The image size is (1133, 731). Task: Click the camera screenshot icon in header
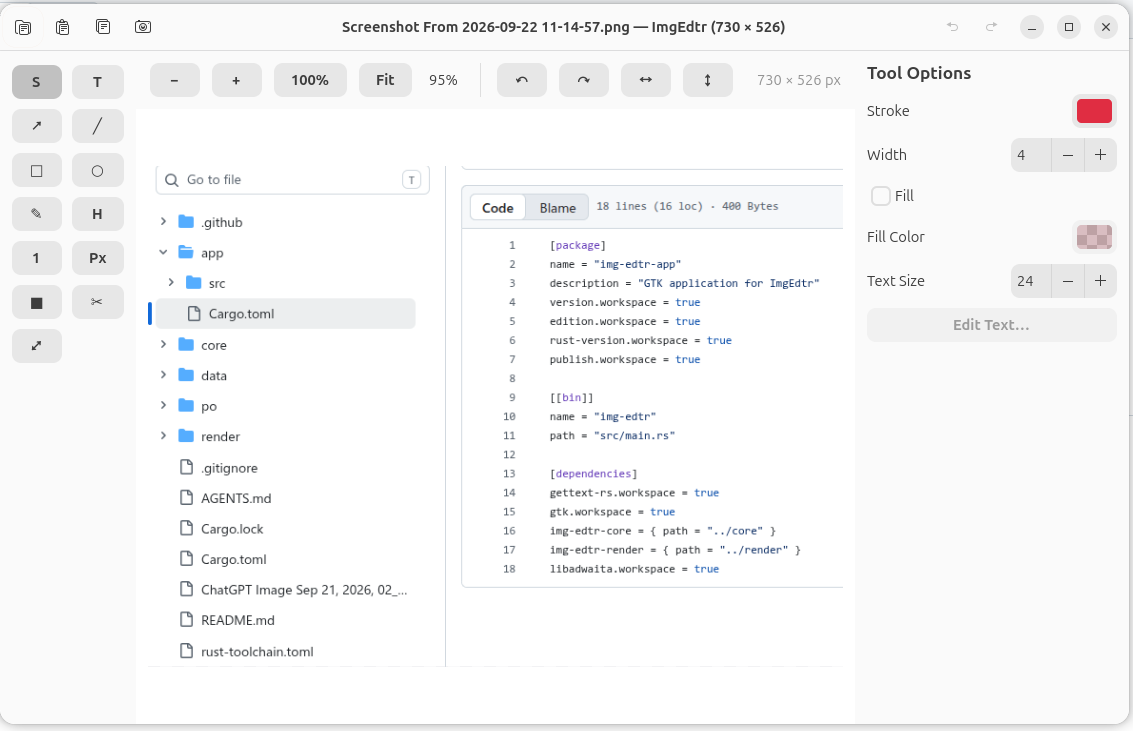click(143, 27)
